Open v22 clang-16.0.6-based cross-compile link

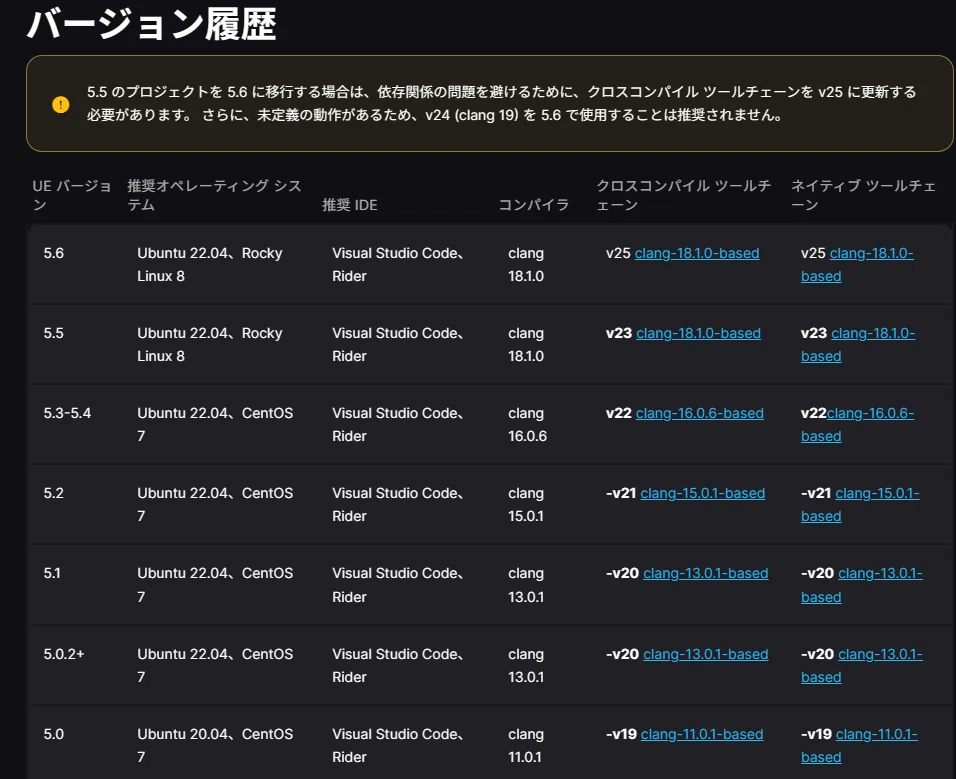click(699, 413)
